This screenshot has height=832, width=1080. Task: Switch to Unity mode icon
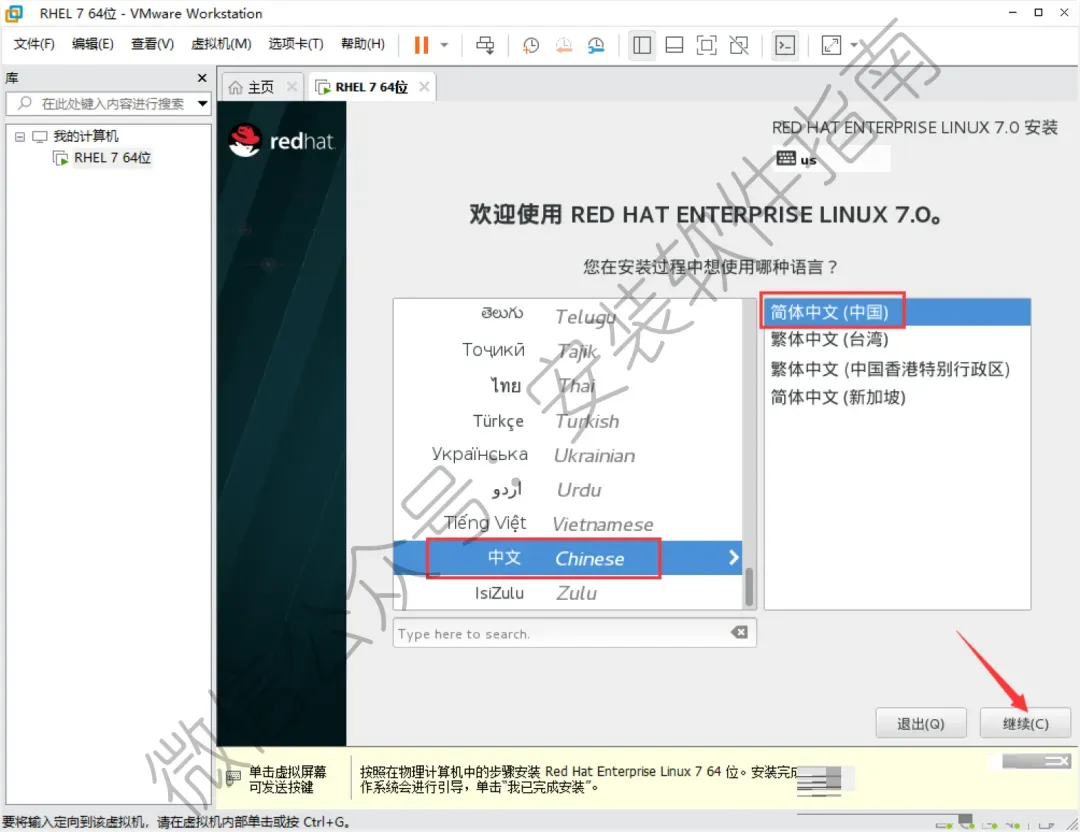coord(739,45)
